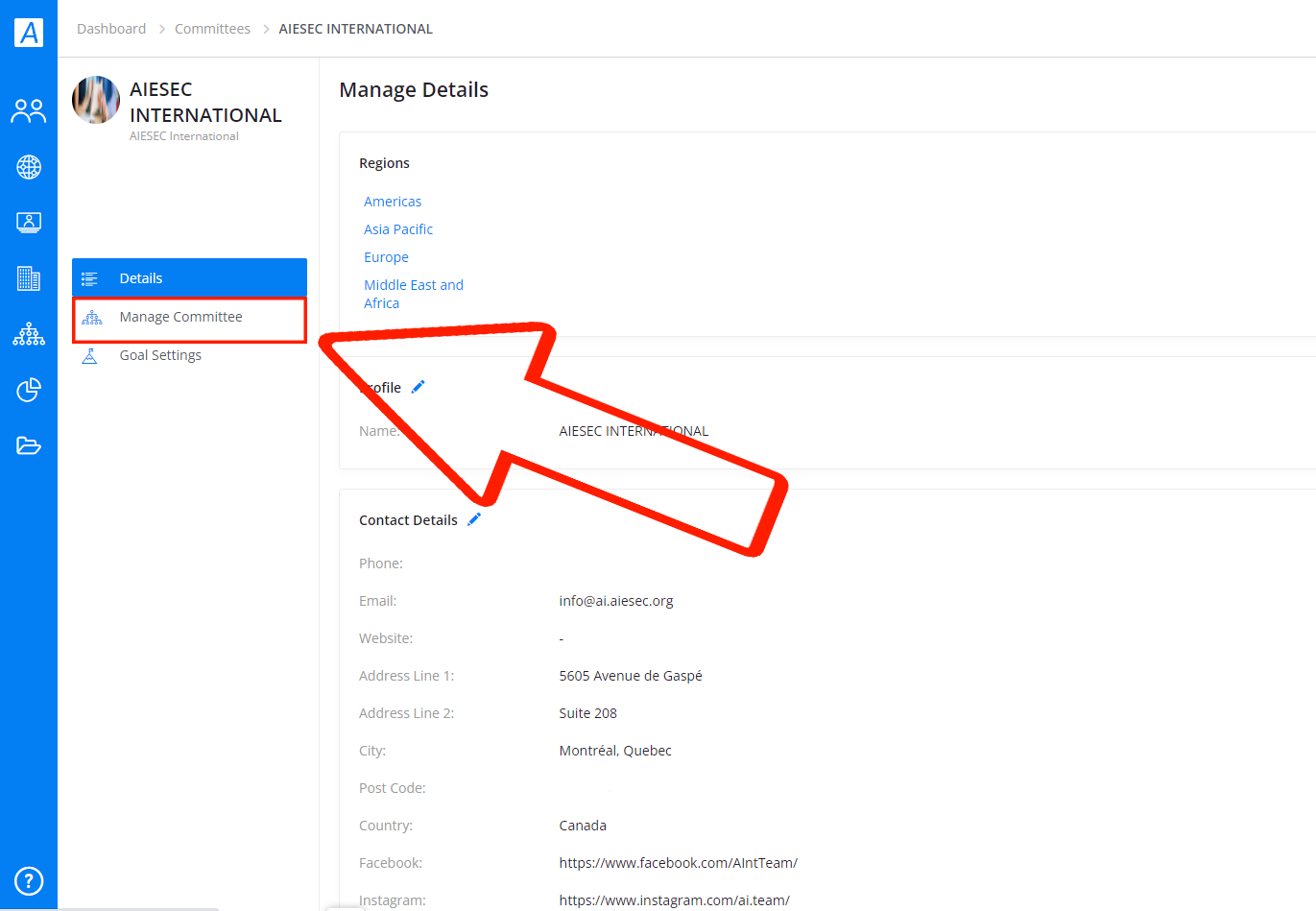This screenshot has height=911, width=1316.
Task: Click address 5605 Avenue de Gaspé
Action: click(631, 676)
